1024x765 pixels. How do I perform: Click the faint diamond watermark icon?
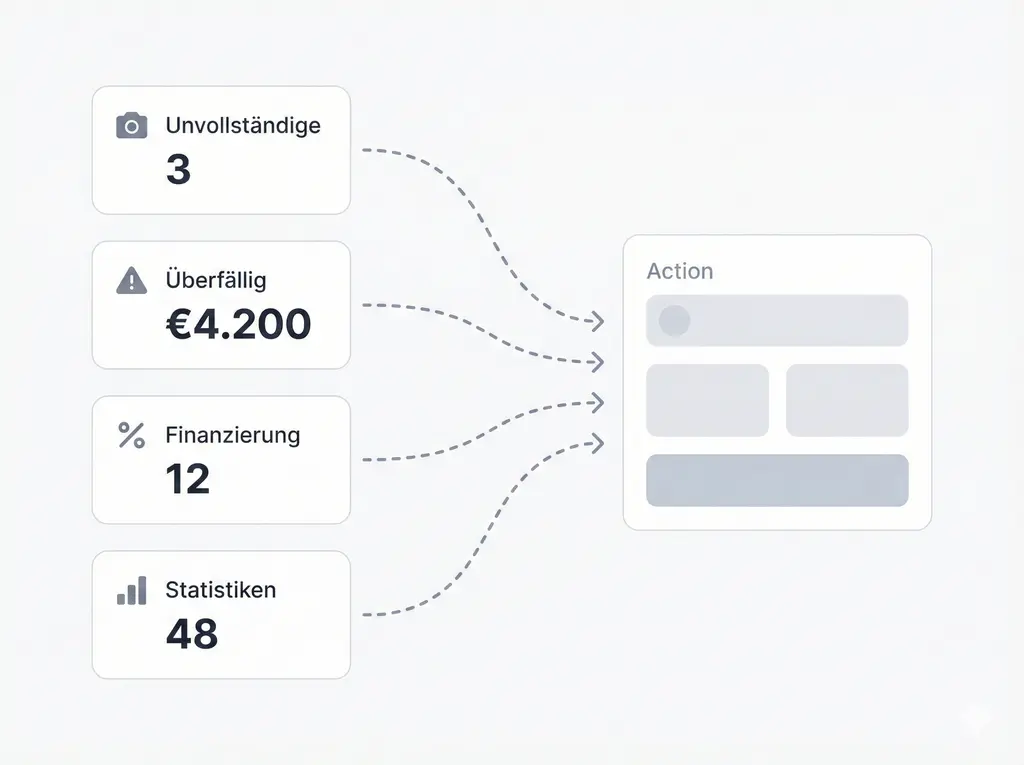click(976, 717)
